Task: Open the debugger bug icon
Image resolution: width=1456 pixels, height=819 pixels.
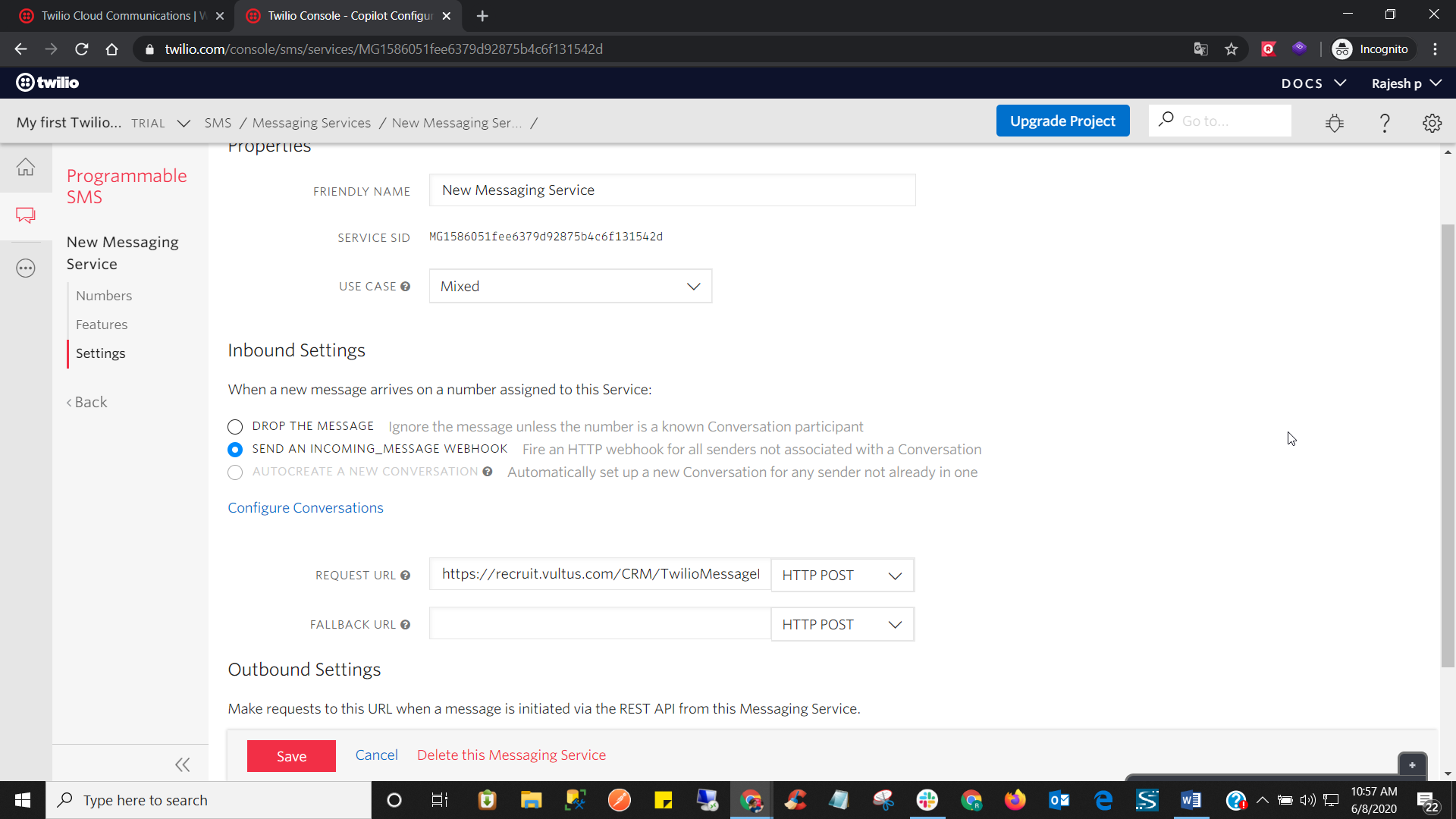Action: click(x=1335, y=123)
